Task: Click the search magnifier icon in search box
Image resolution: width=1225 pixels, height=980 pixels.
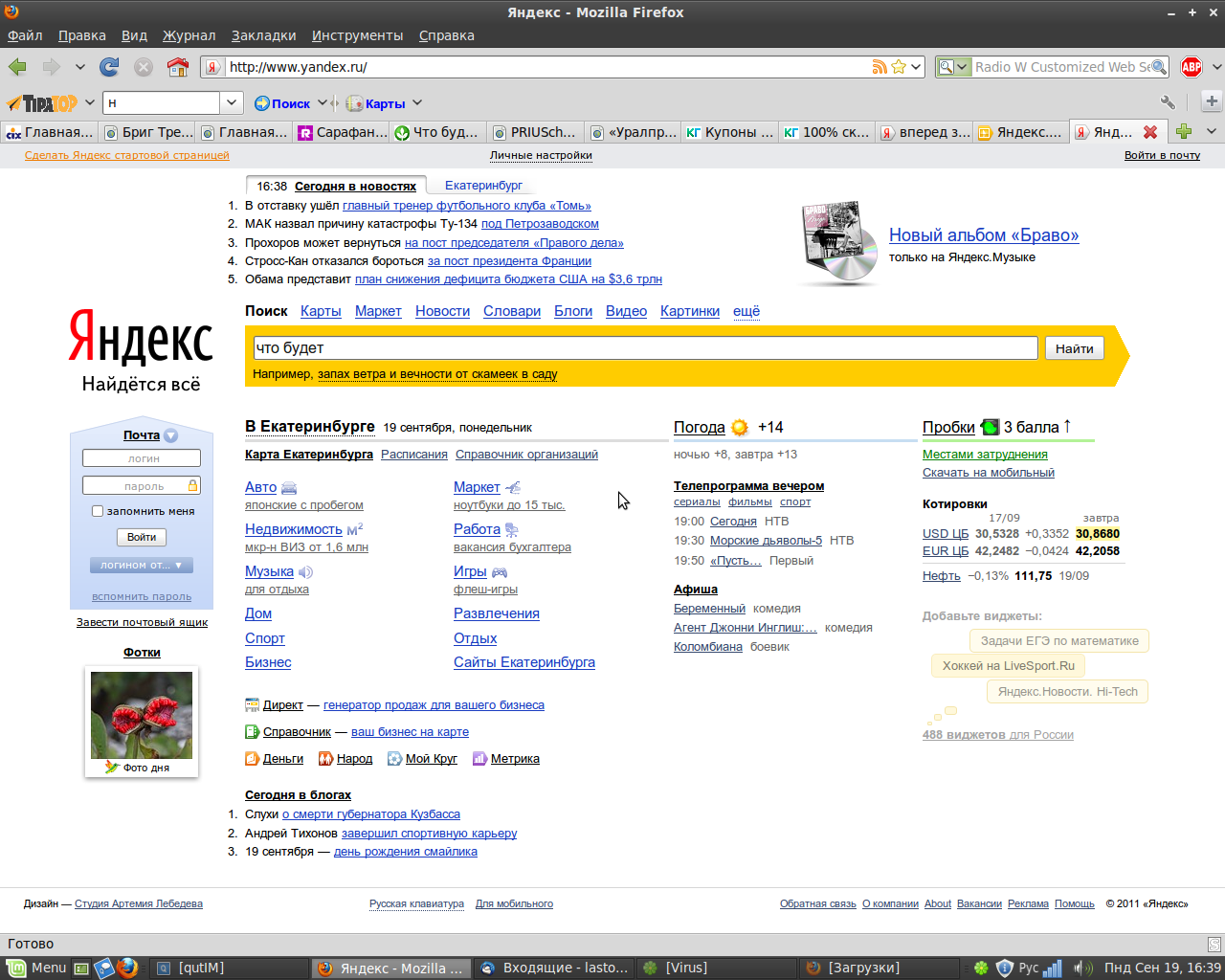Action: click(1159, 67)
